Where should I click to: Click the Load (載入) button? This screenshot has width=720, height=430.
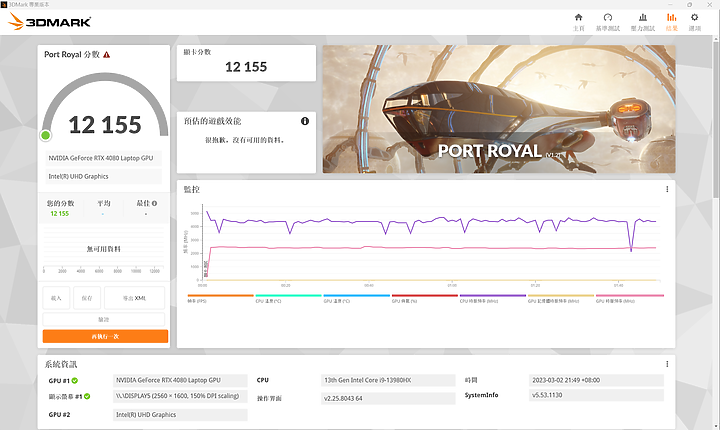point(56,298)
